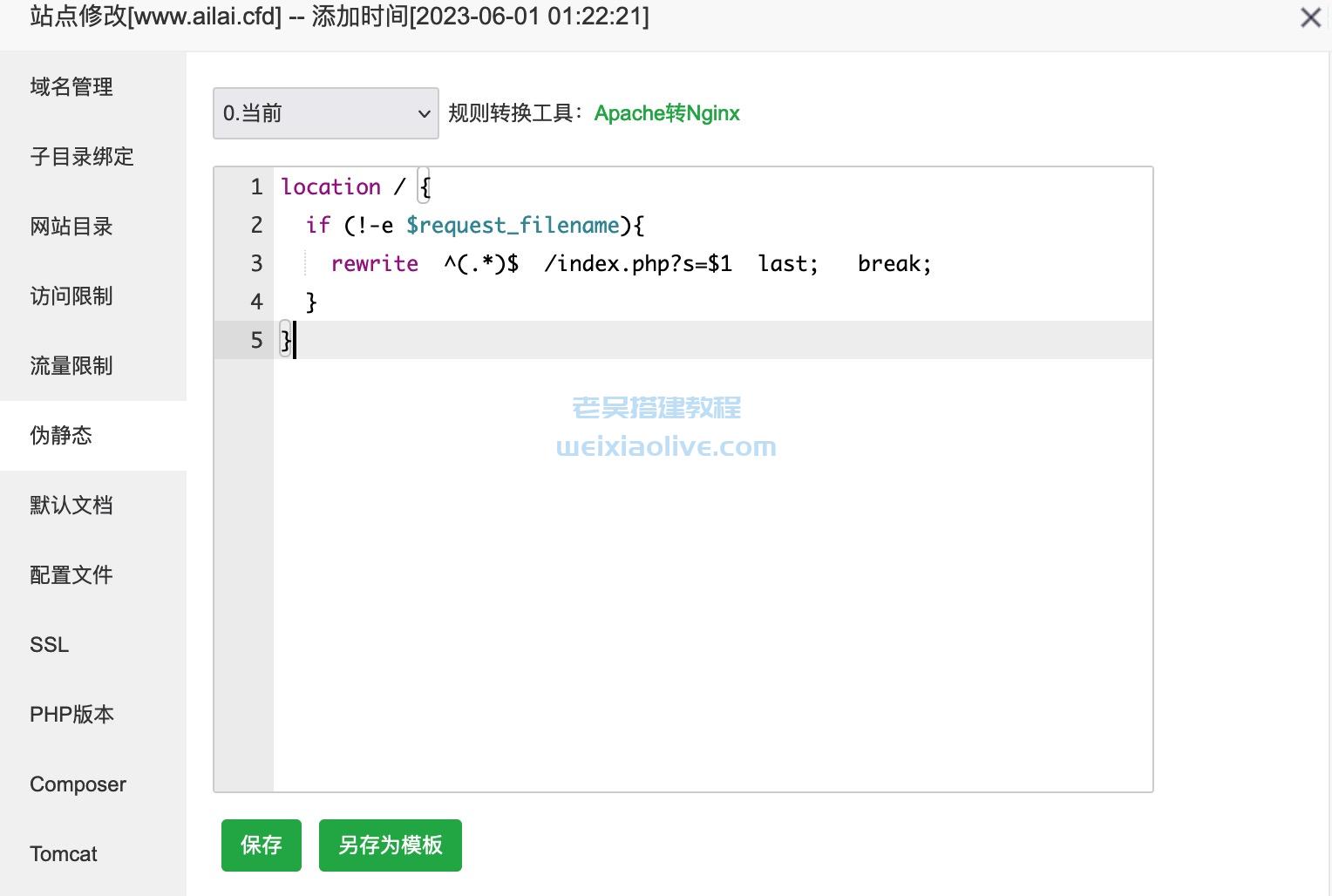Click line number 3 in the editor gutter

(x=256, y=263)
